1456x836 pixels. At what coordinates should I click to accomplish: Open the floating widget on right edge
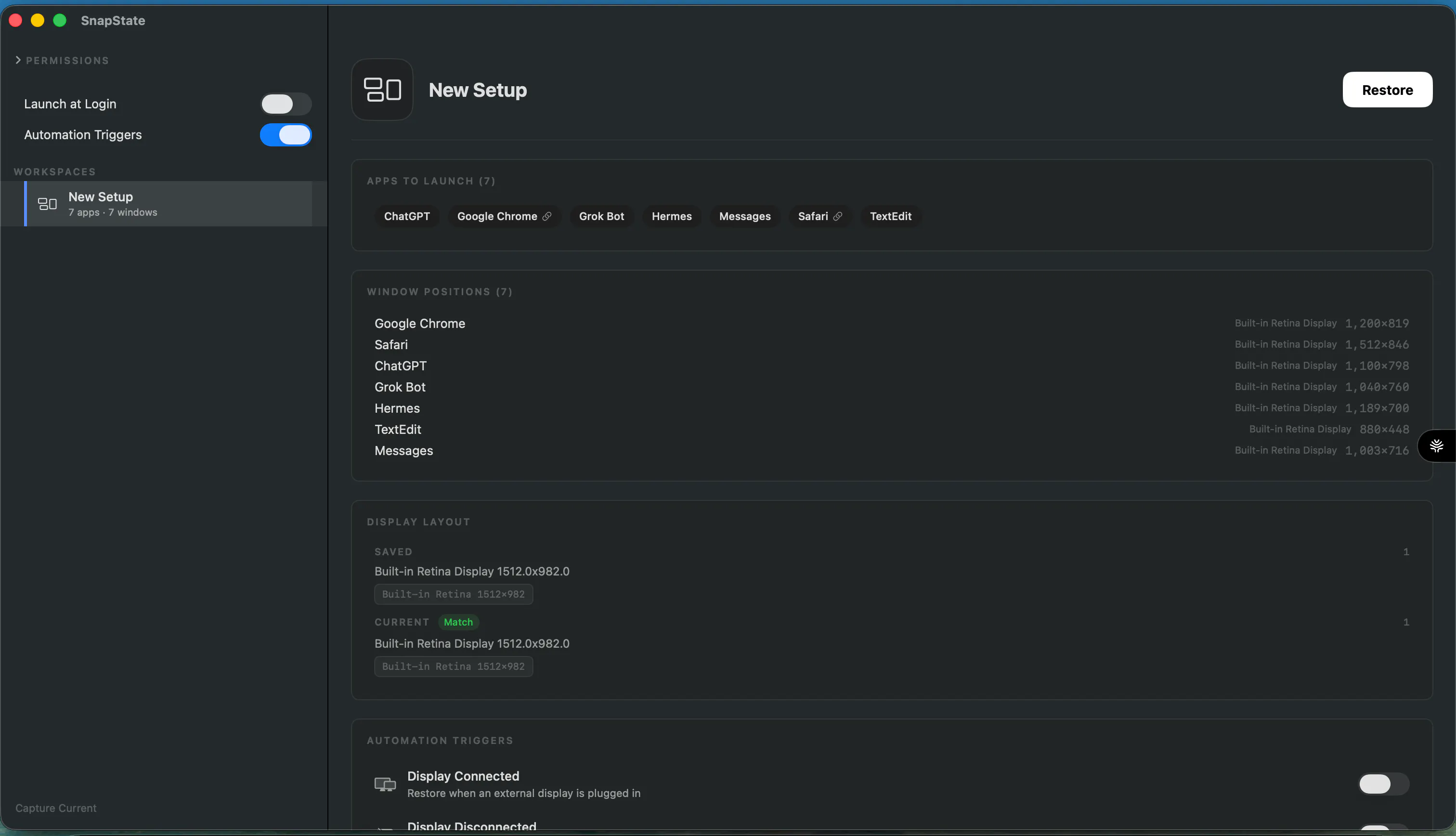pyautogui.click(x=1436, y=445)
